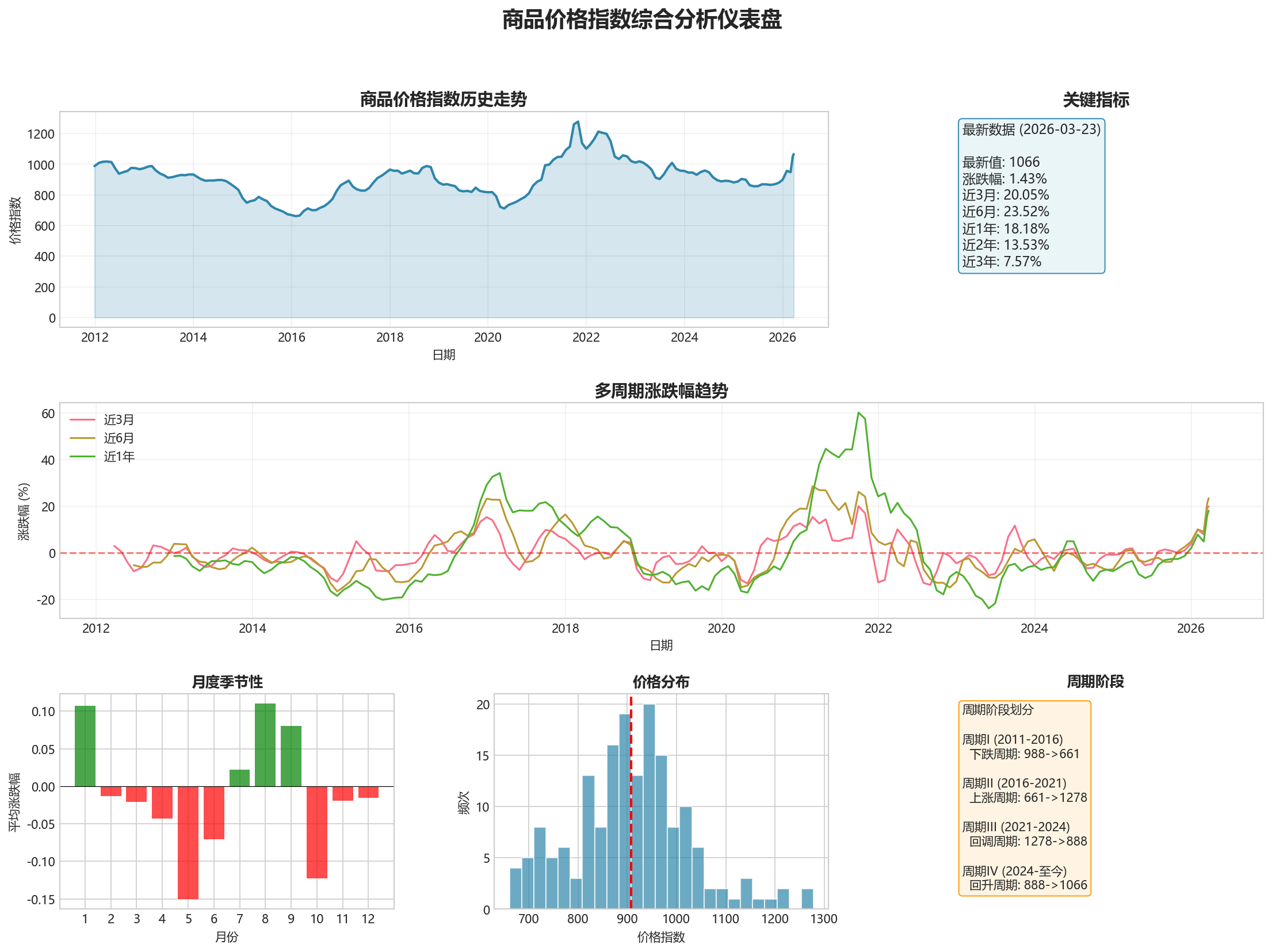Click the 周期II (2016-2021) text line

1014,783
